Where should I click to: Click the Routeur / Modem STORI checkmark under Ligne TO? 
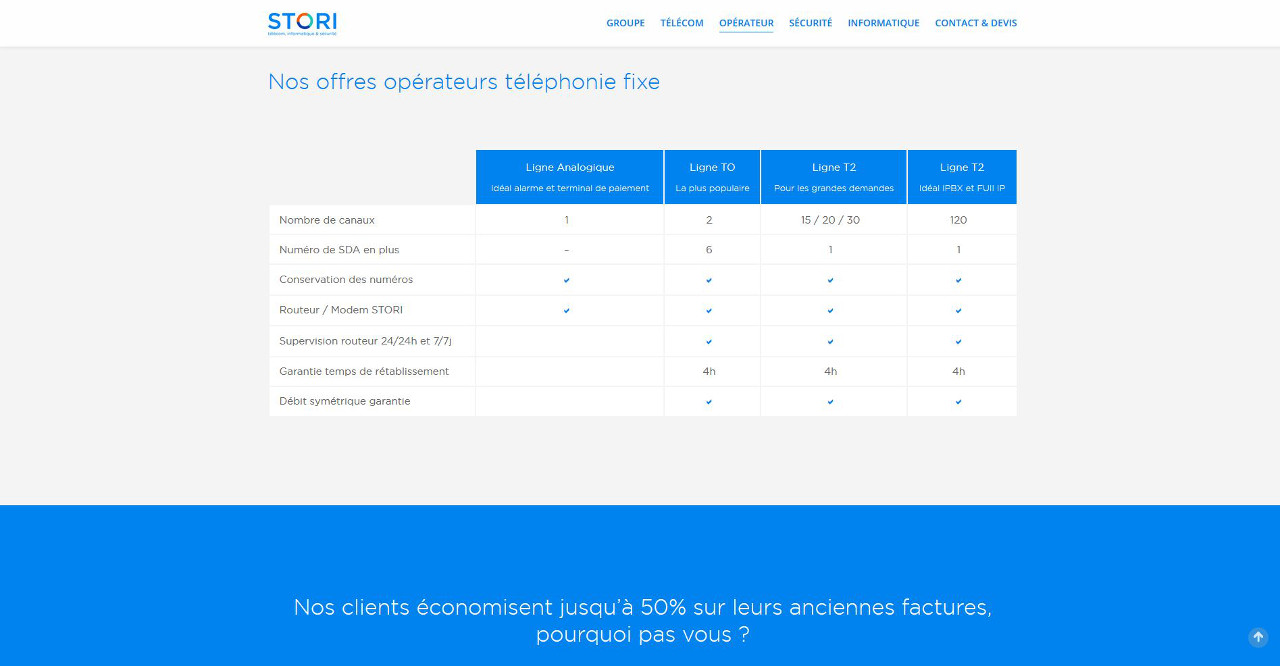point(709,311)
